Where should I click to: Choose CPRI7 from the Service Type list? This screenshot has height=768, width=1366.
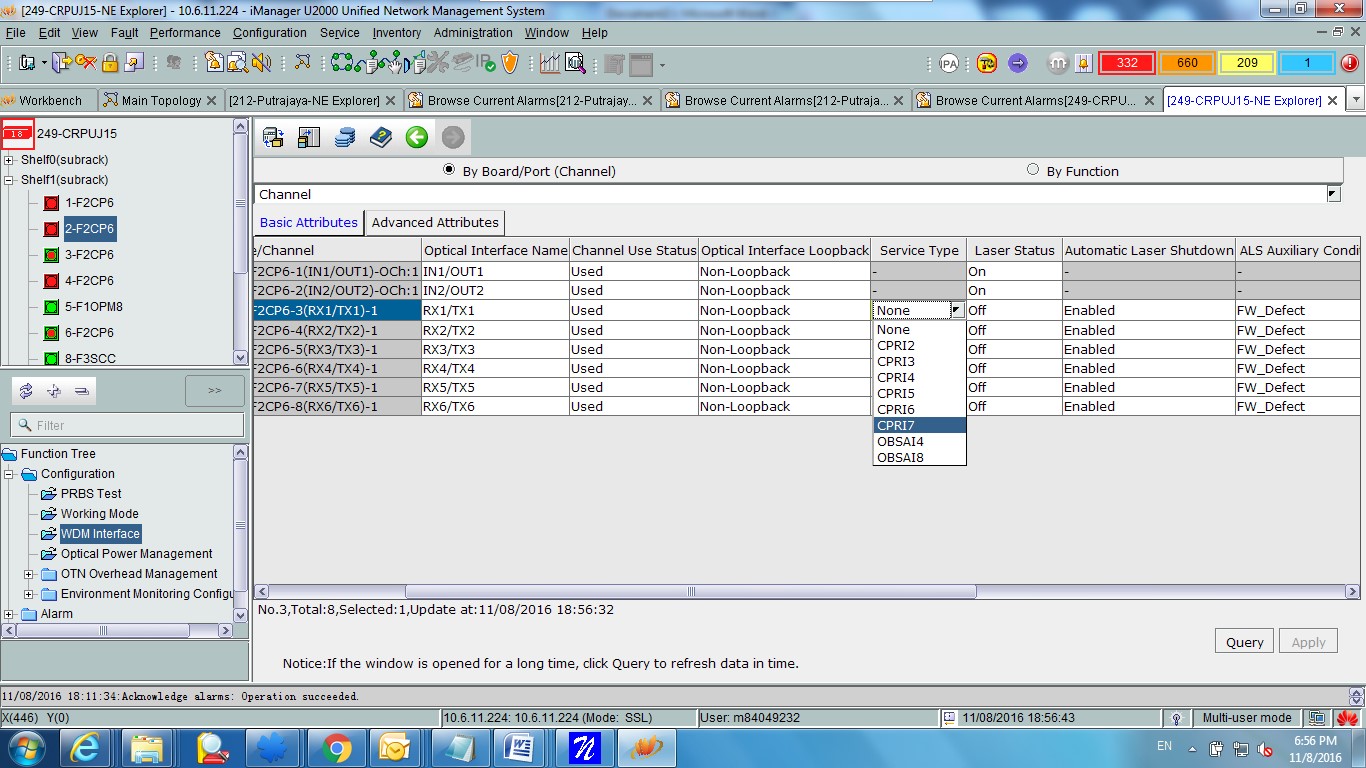pos(919,425)
